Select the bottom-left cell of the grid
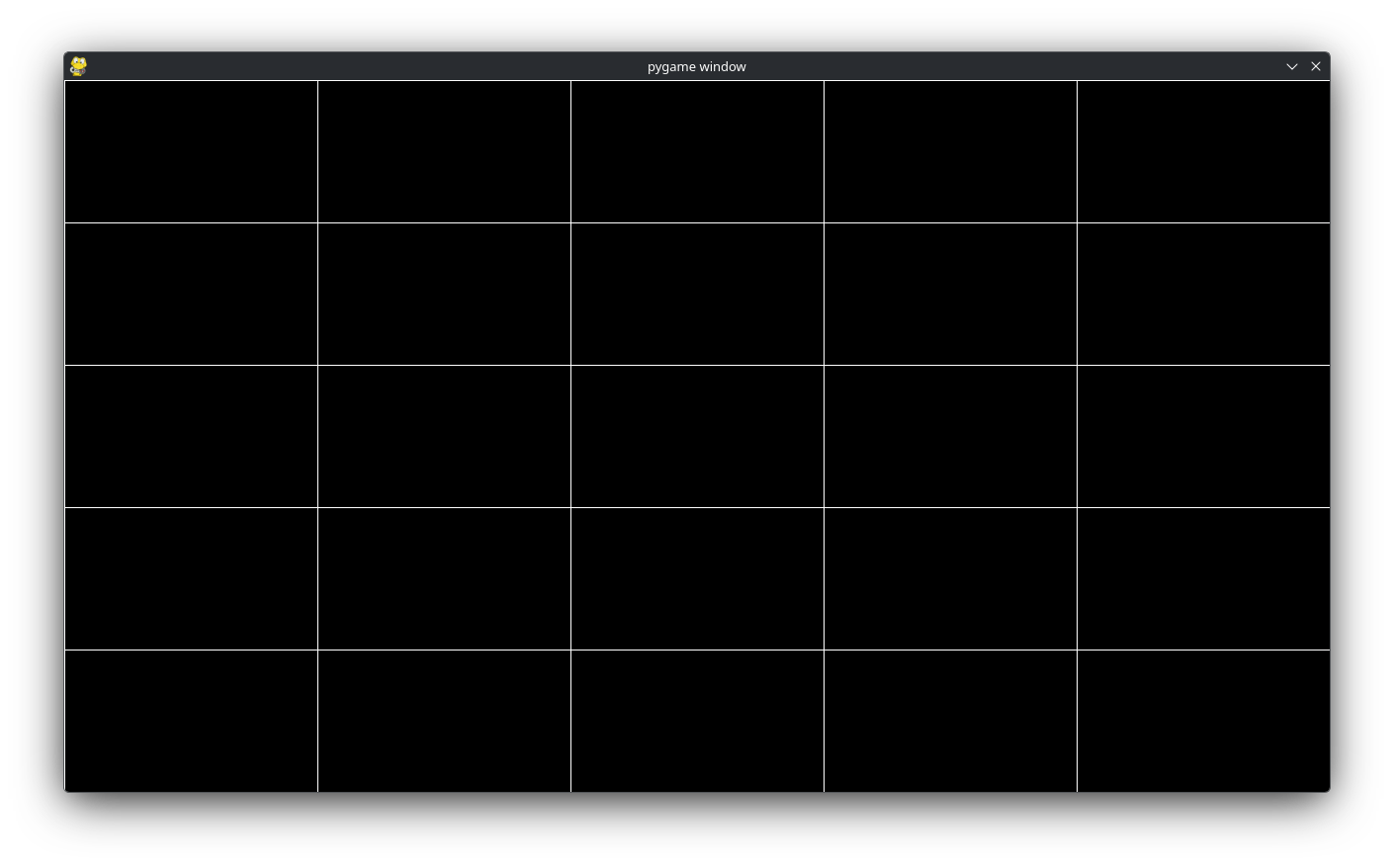This screenshot has width=1394, height=868. tap(191, 721)
